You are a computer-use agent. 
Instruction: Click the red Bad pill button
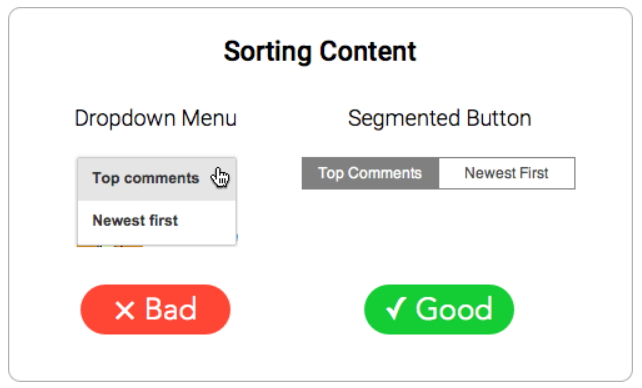click(x=156, y=309)
